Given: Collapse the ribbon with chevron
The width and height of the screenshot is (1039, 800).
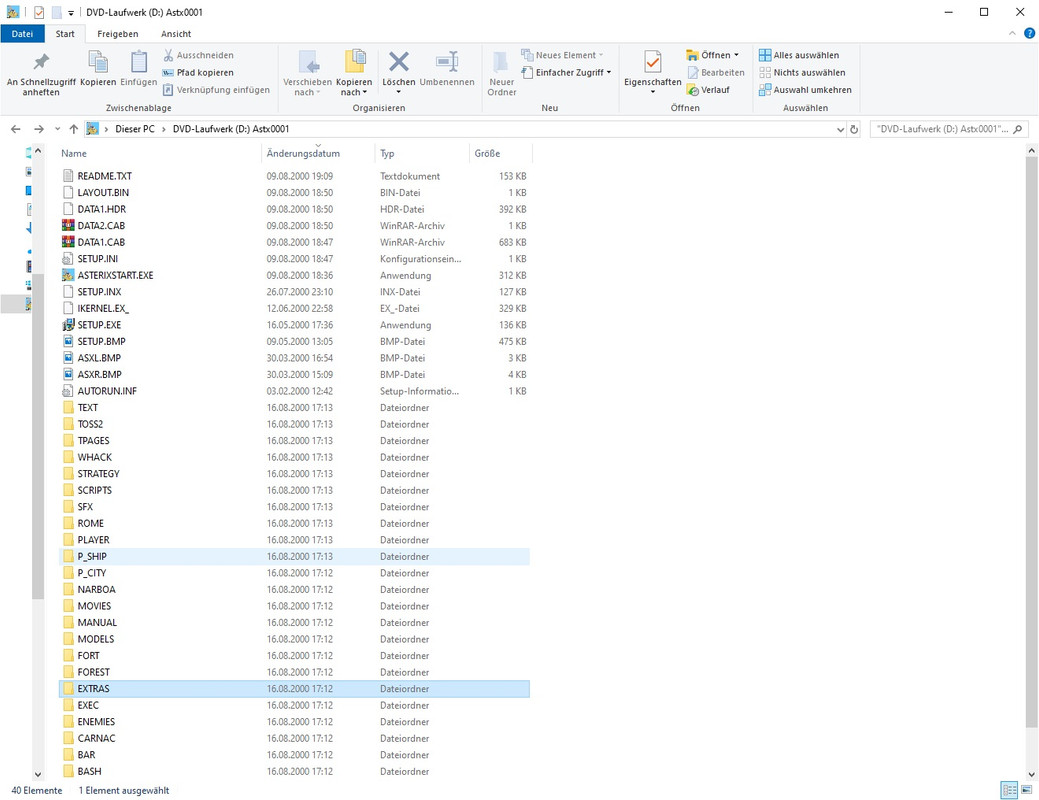Looking at the screenshot, I should (x=1012, y=33).
